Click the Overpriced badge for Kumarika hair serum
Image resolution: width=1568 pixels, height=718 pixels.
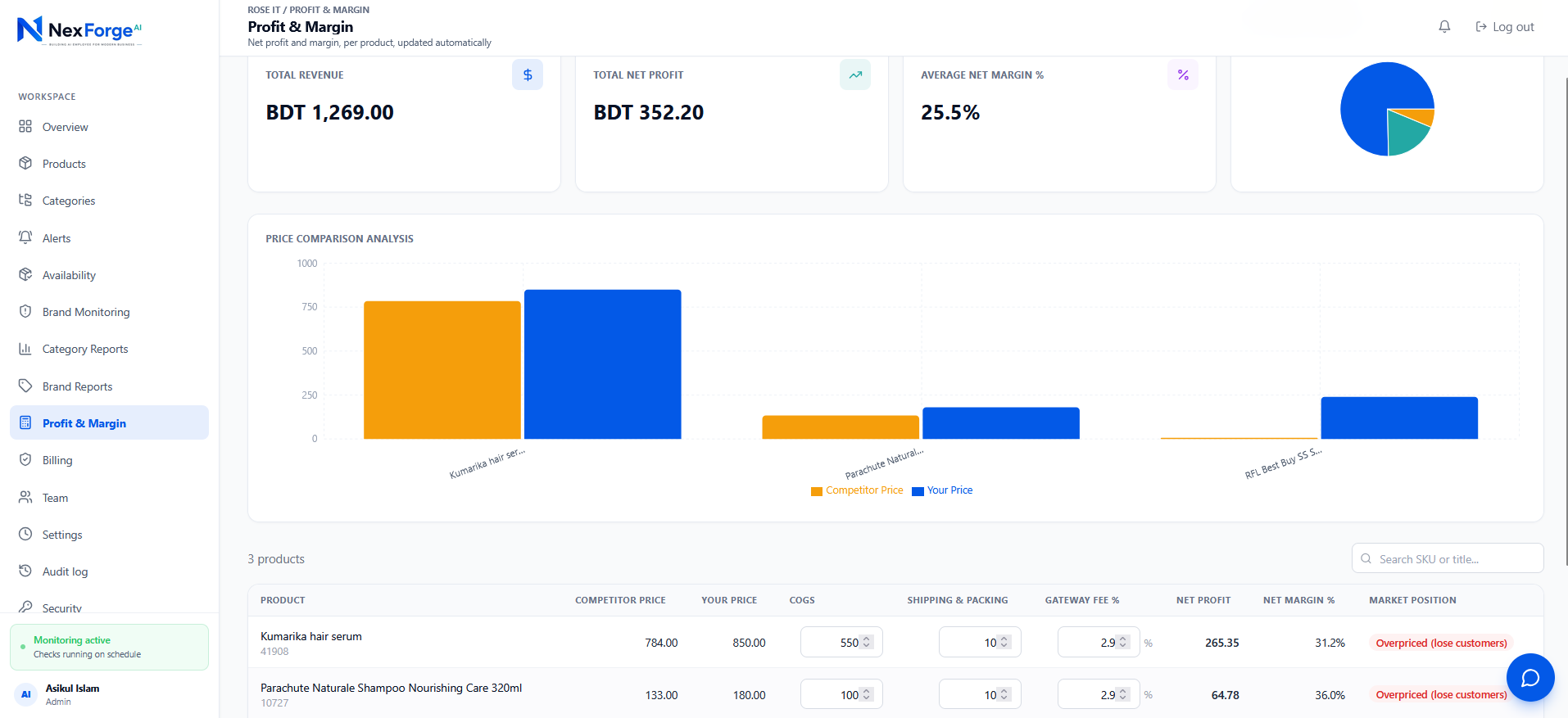(x=1441, y=643)
